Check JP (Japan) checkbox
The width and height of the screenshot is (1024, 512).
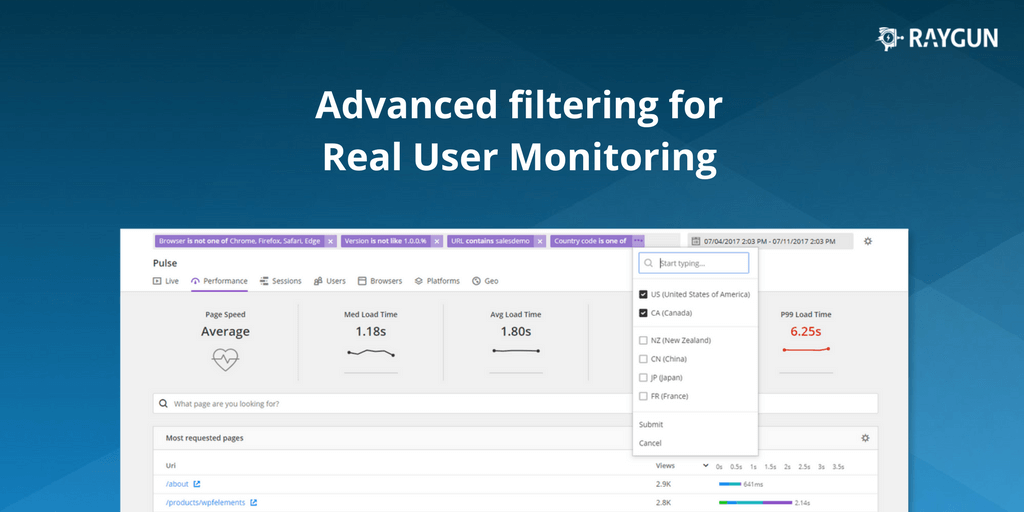click(x=643, y=377)
